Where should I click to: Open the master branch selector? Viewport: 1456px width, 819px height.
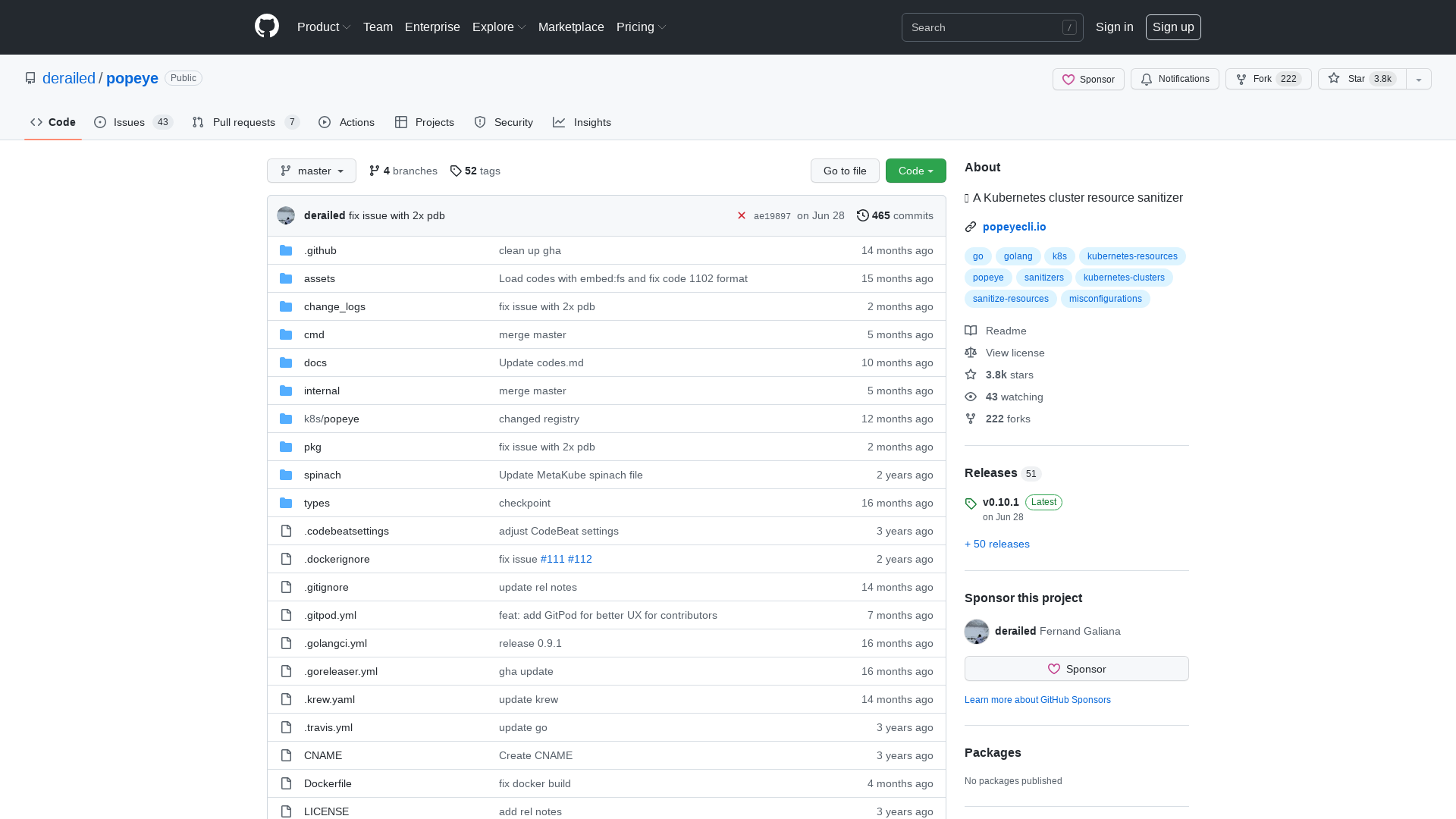point(311,171)
